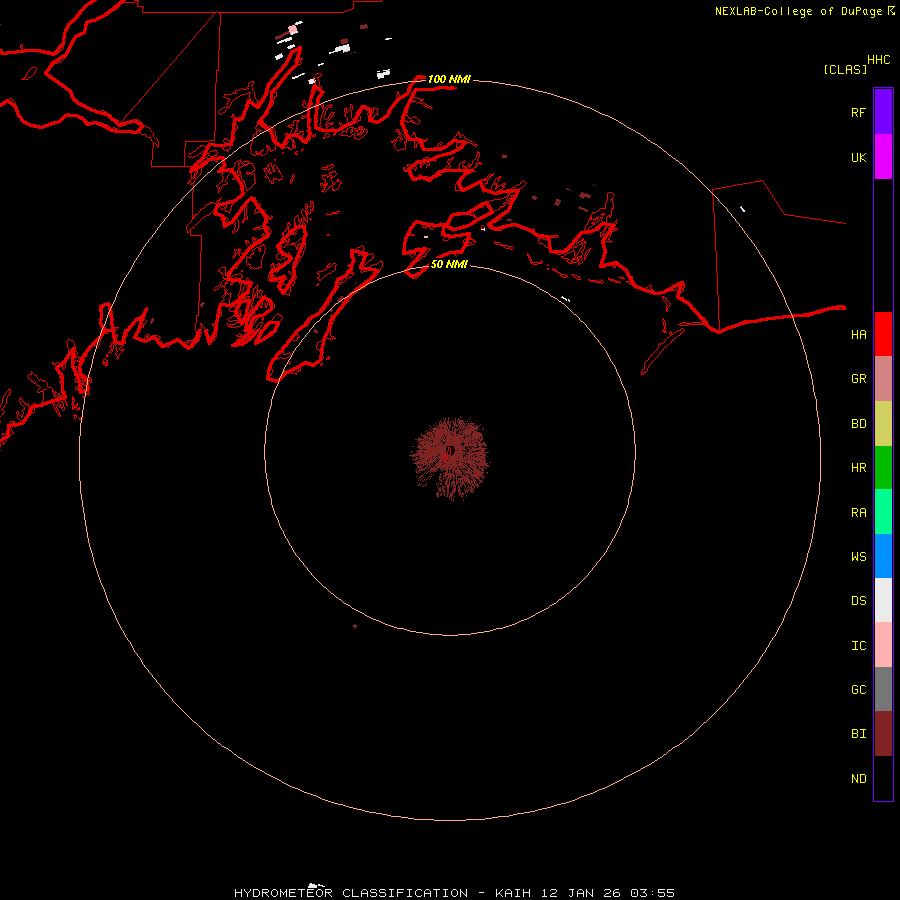Click the RA legend label
The width and height of the screenshot is (900, 900).
[x=858, y=513]
